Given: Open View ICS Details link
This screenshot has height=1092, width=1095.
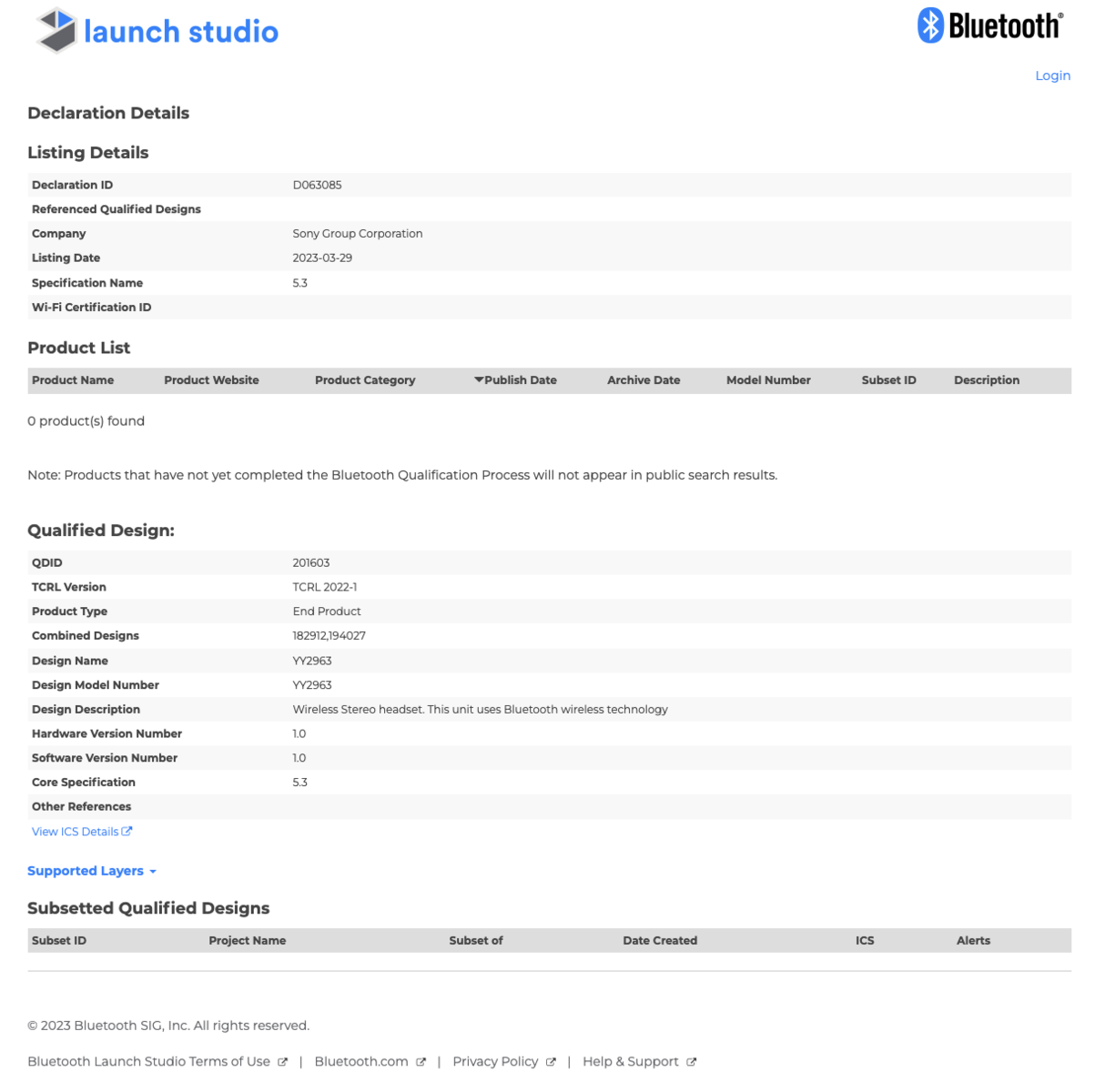Looking at the screenshot, I should [x=75, y=832].
